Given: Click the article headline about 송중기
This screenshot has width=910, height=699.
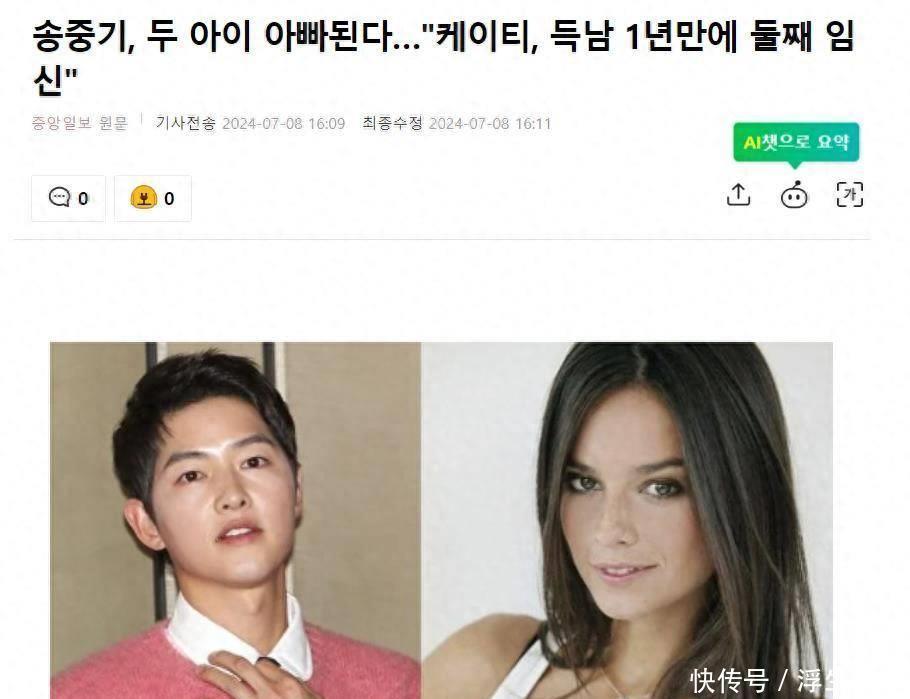Looking at the screenshot, I should (443, 57).
